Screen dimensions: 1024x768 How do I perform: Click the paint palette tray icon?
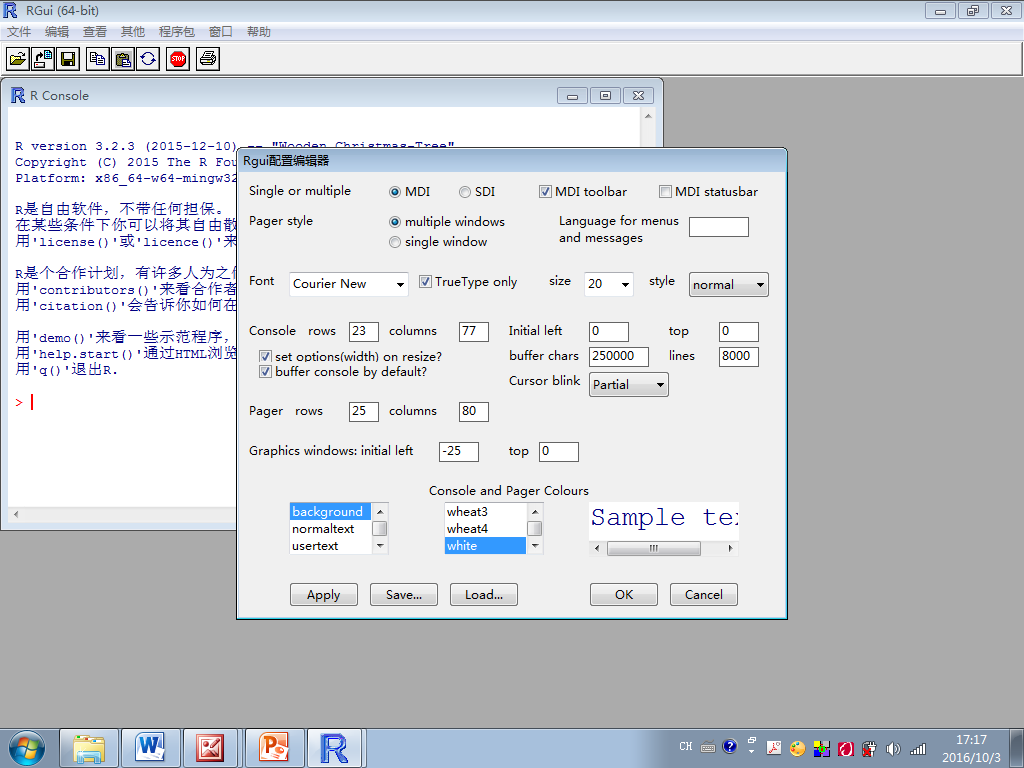(797, 748)
